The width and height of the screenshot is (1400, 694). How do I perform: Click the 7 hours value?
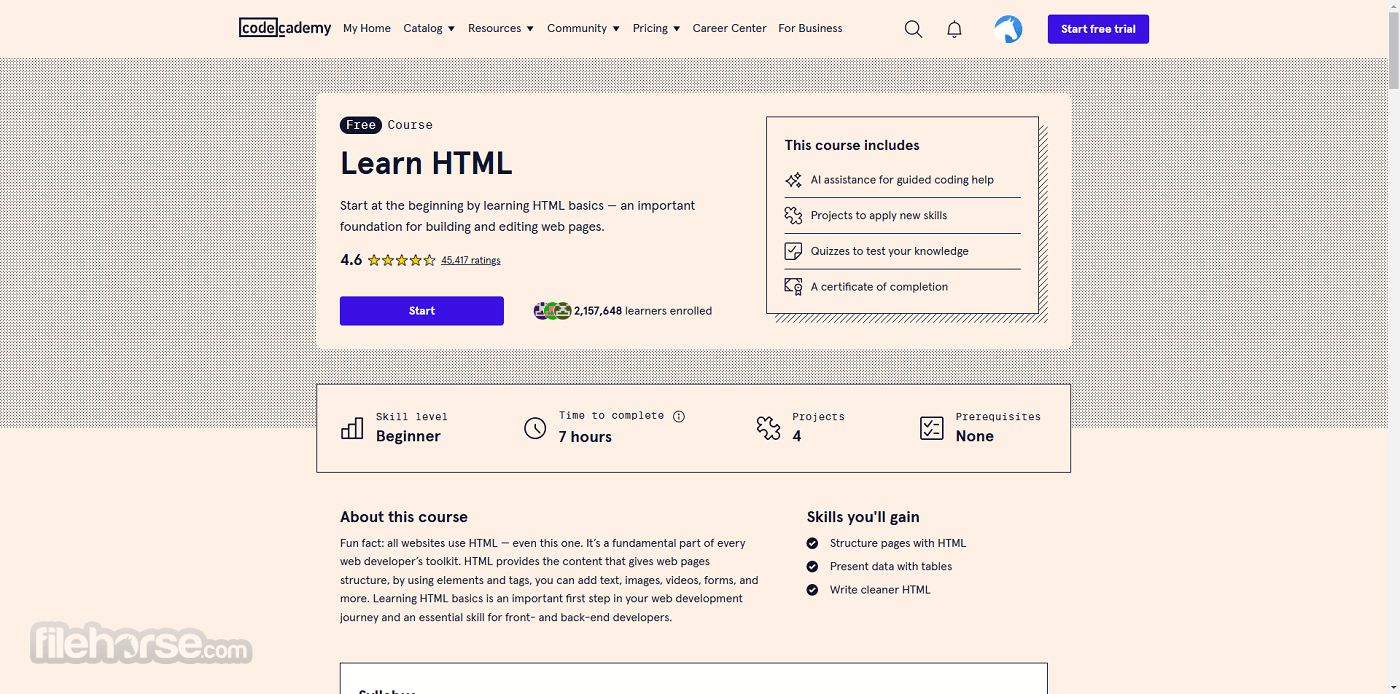pyautogui.click(x=585, y=437)
